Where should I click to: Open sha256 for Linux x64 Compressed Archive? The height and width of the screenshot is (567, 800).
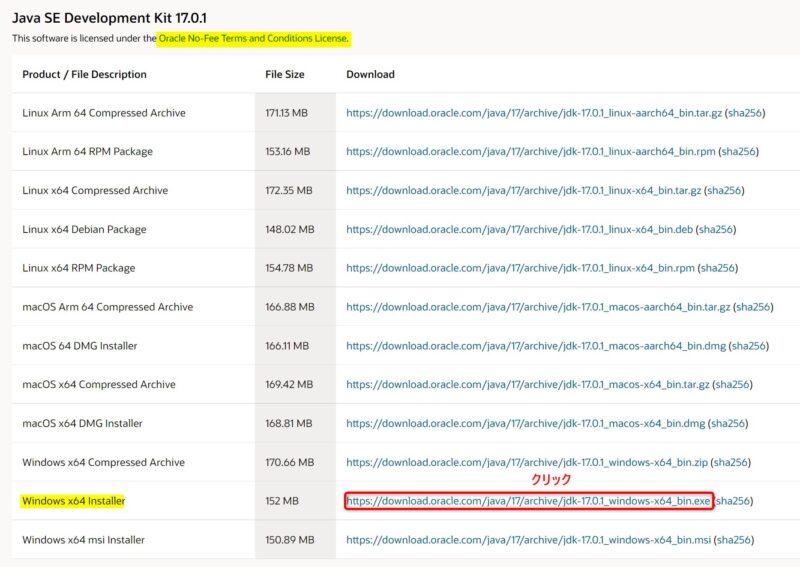724,190
